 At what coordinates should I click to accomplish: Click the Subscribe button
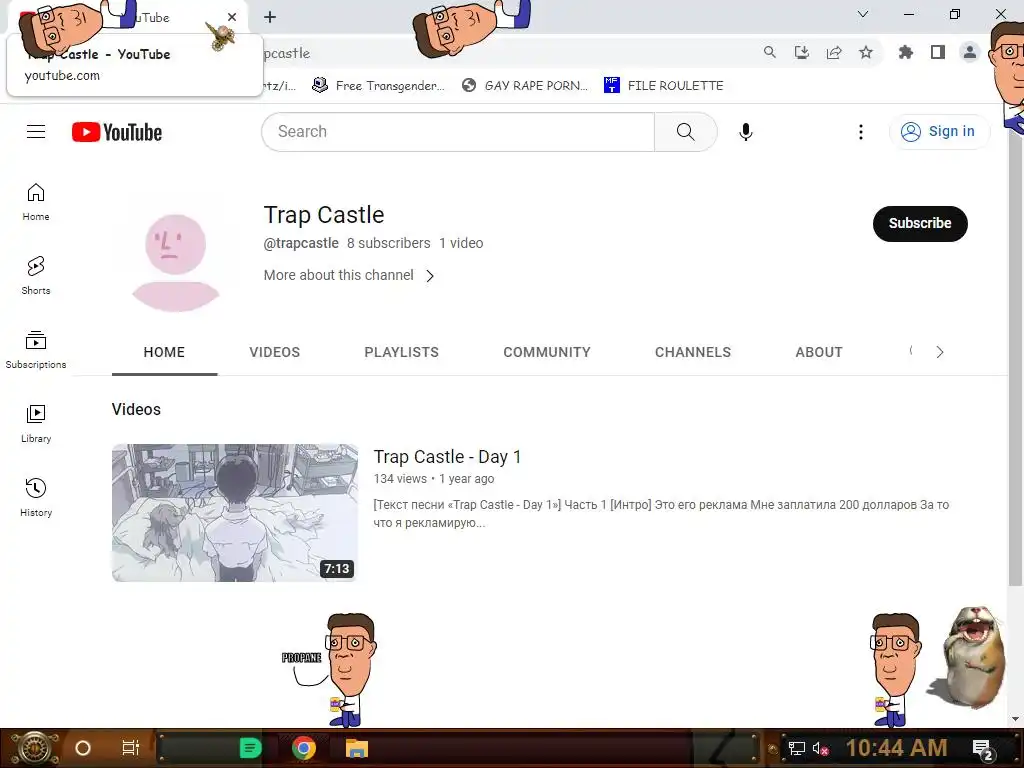click(x=920, y=223)
